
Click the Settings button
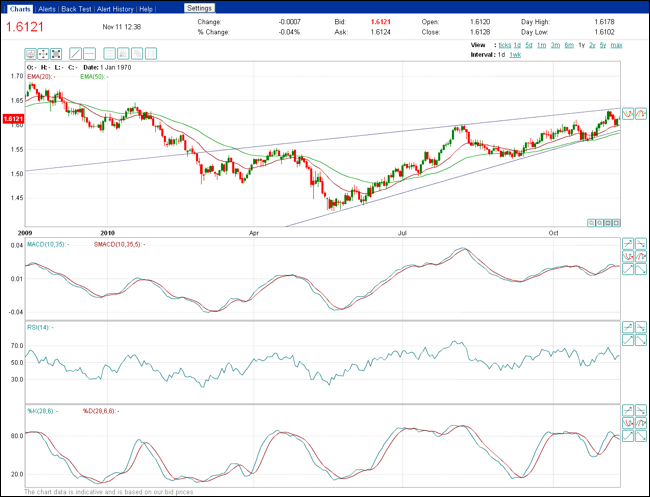pos(199,8)
